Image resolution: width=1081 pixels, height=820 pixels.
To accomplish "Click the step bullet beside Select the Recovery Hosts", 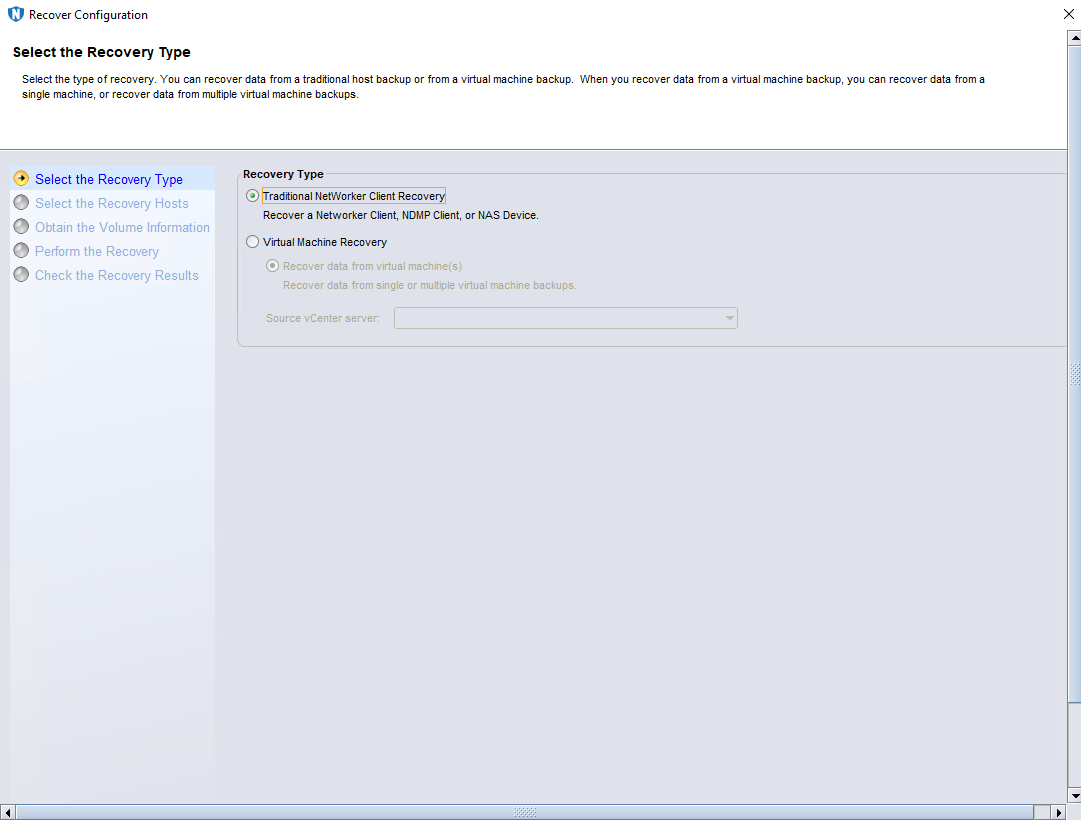I will 21,202.
